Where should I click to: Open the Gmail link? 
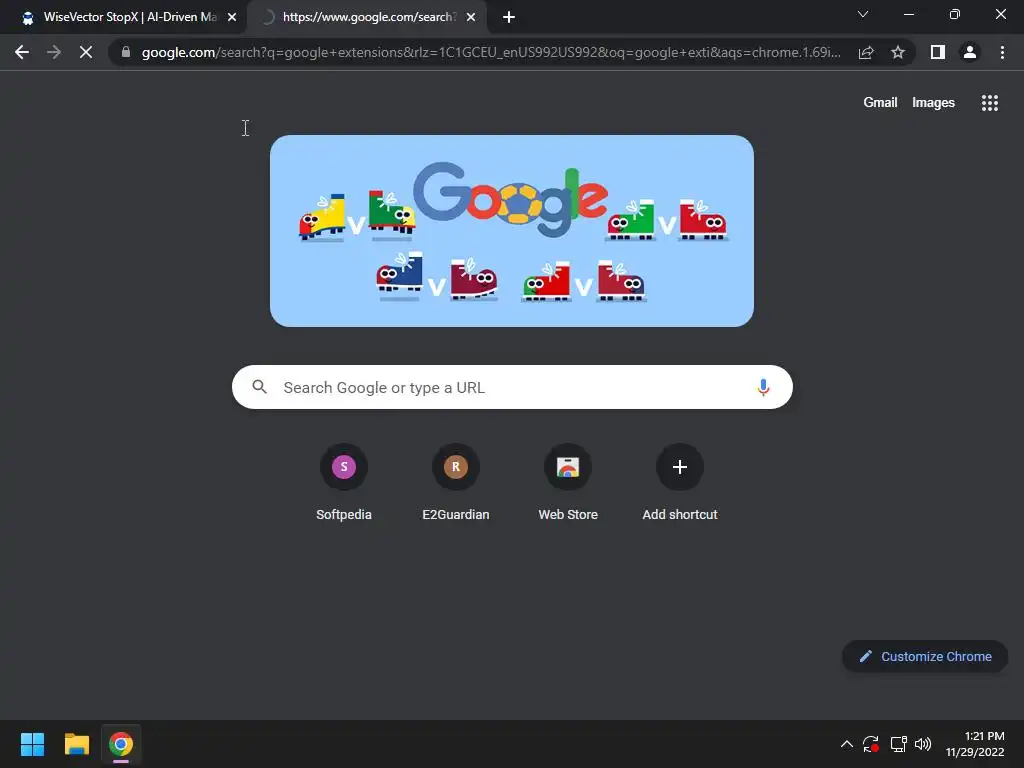click(880, 103)
